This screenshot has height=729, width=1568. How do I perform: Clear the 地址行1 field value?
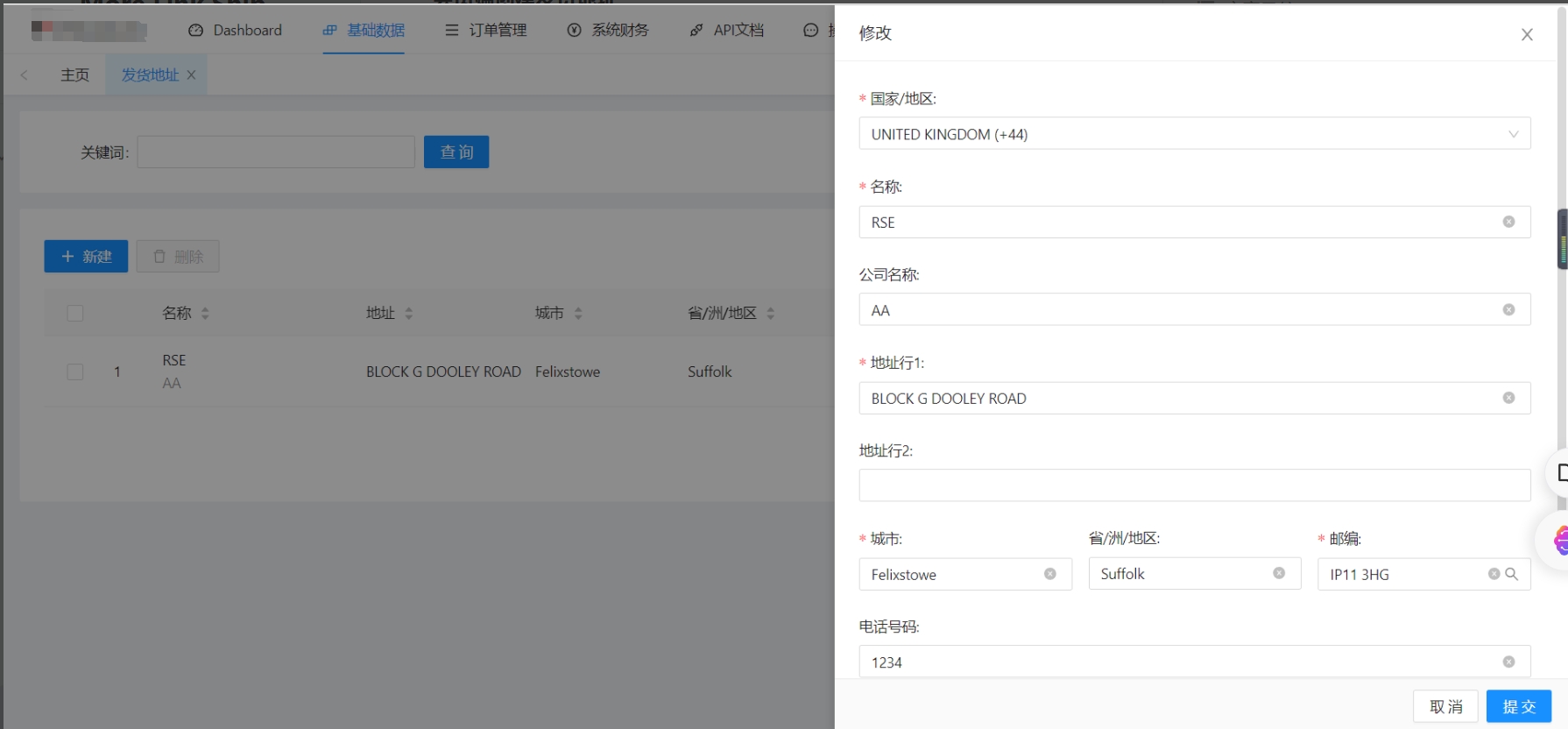pos(1508,398)
